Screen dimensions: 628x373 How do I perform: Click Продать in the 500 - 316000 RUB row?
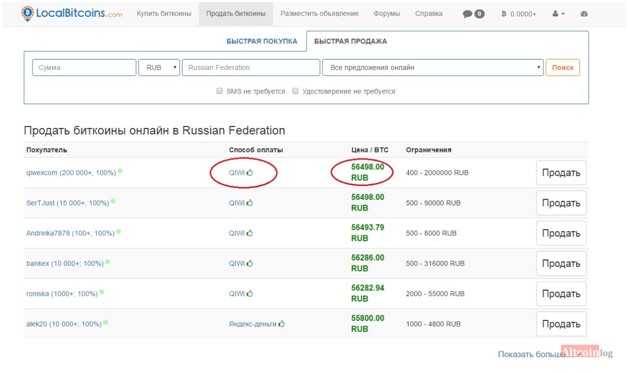pyautogui.click(x=561, y=263)
